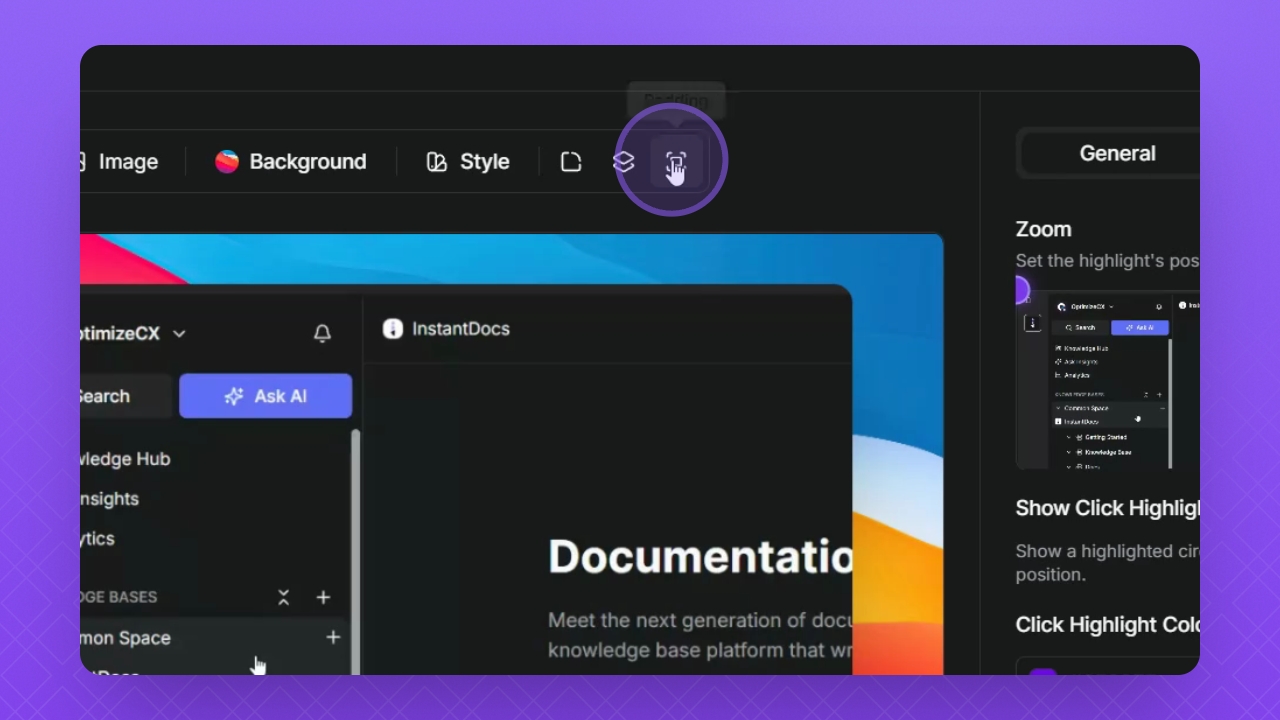Add a knowledge base with the plus icon

click(x=323, y=597)
